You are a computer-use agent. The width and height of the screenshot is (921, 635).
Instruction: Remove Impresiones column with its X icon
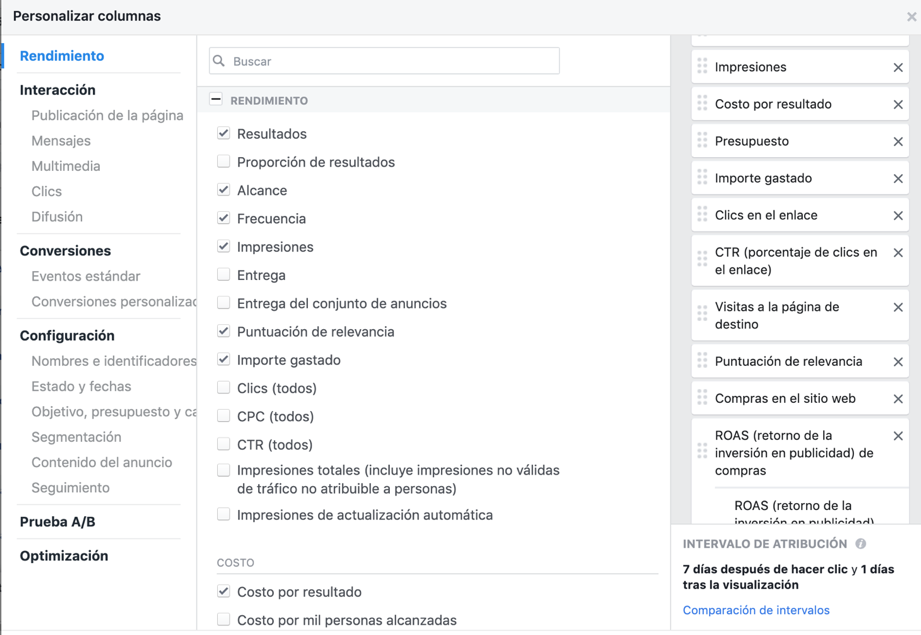point(897,68)
